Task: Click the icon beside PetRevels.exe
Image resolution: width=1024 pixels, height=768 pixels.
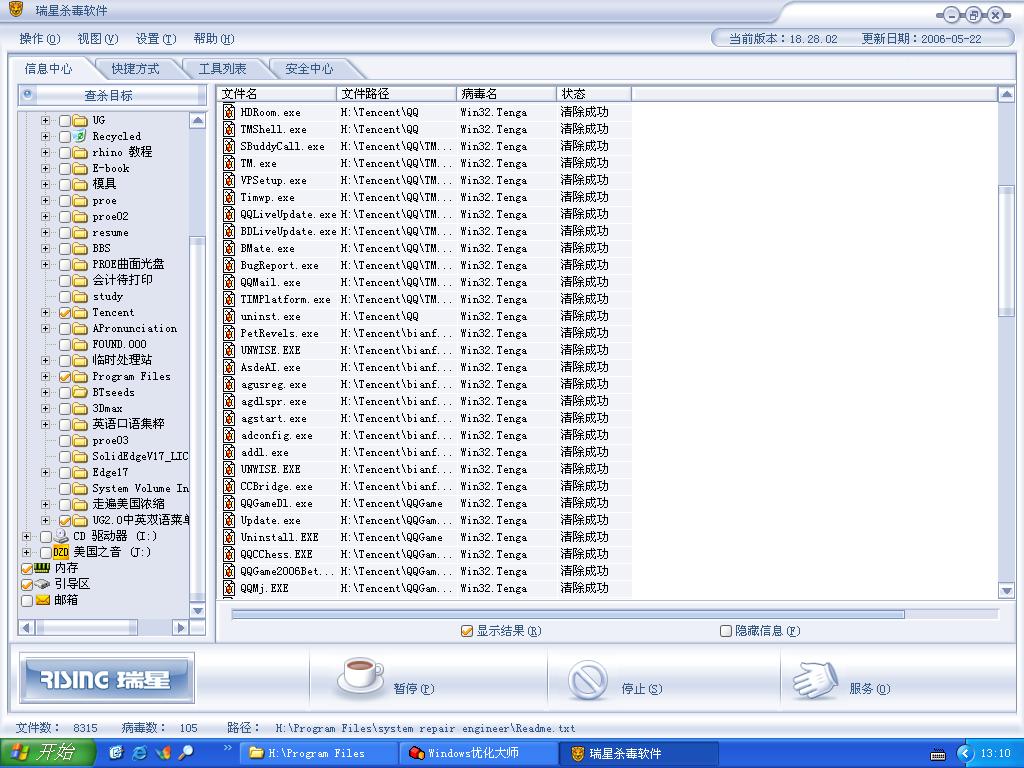Action: 229,332
